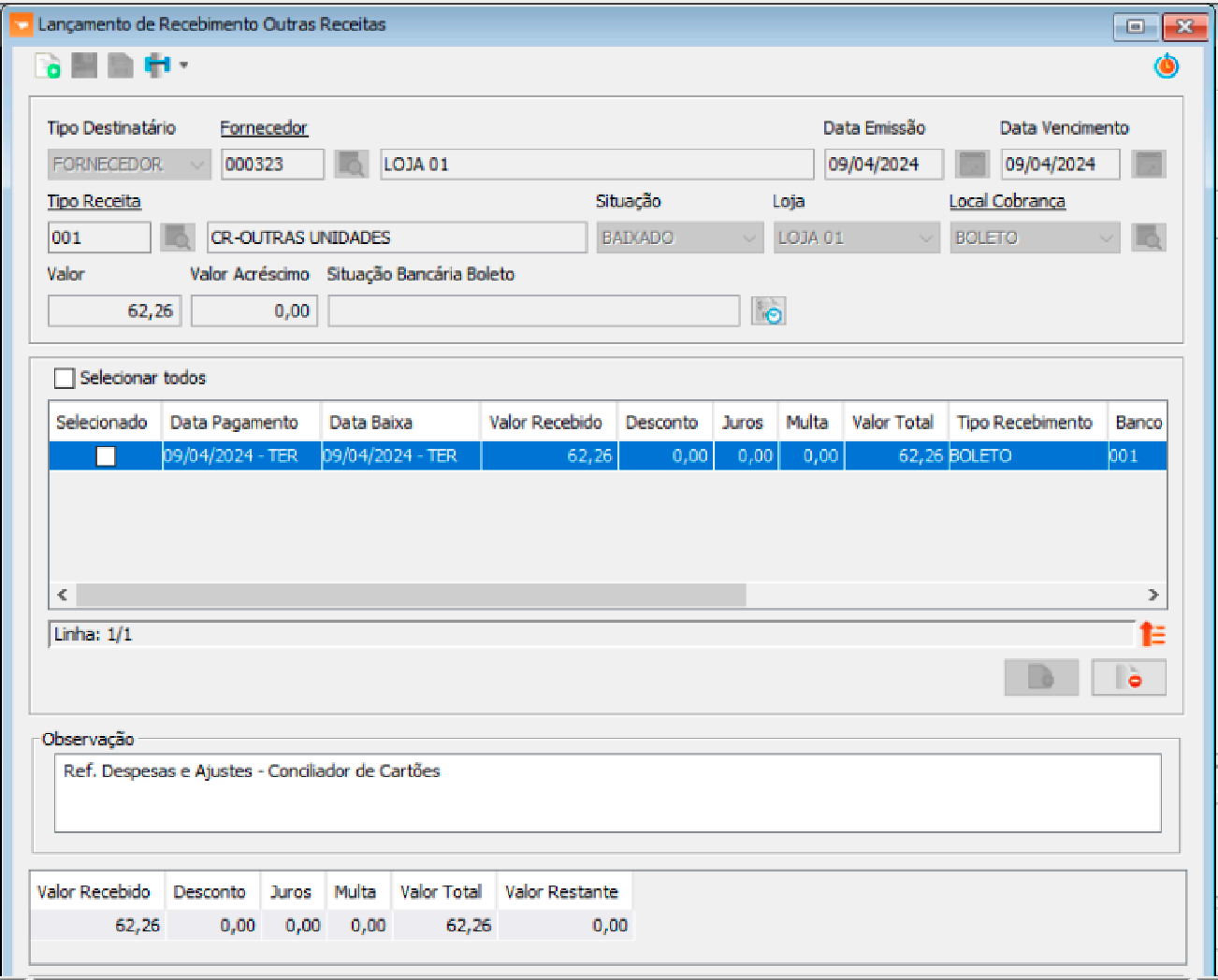Click the Situação Bancária Boleto query icon
Screen dimensions: 1218x980
(768, 311)
